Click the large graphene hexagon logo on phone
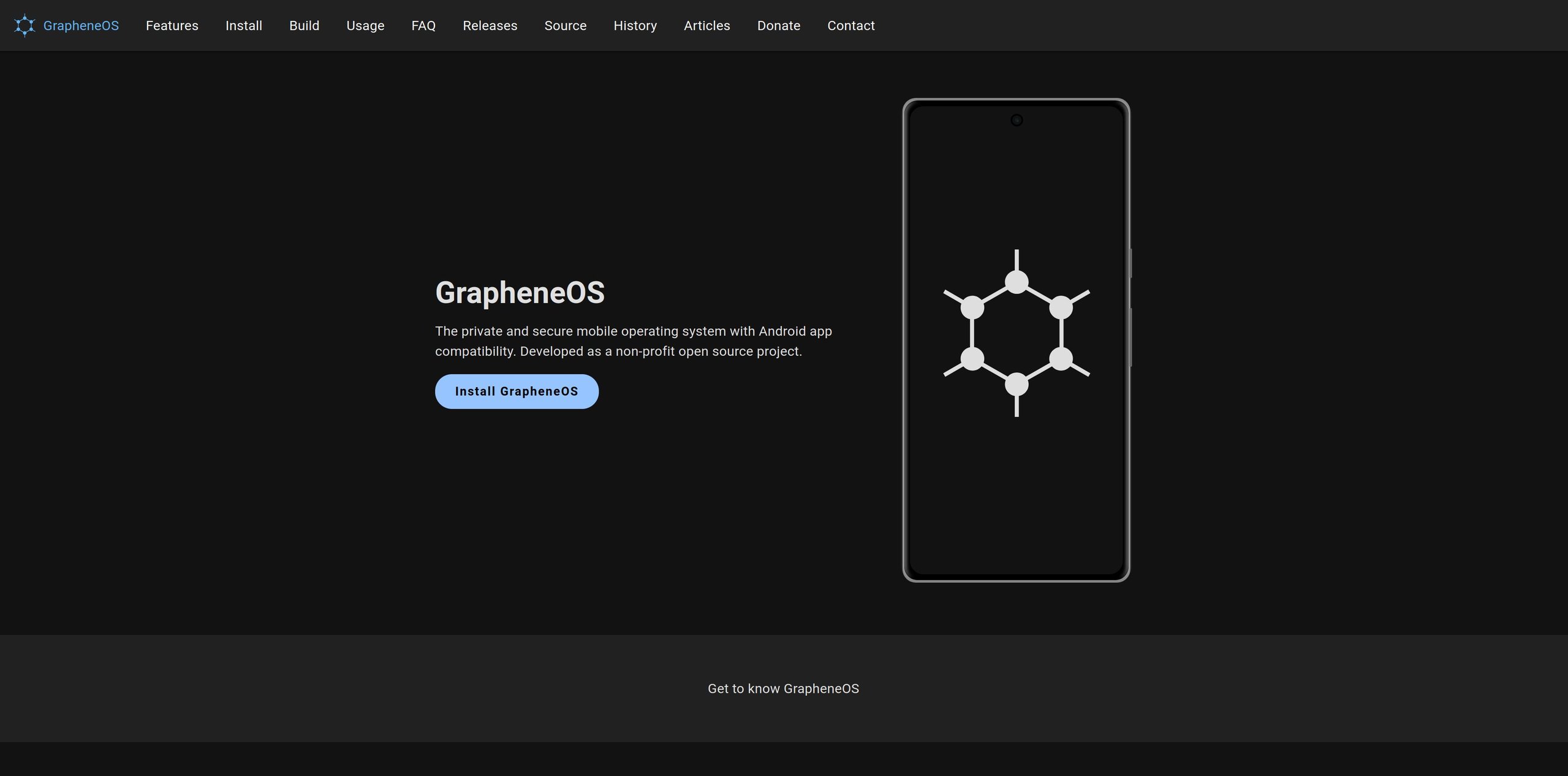This screenshot has height=776, width=1568. click(1016, 333)
